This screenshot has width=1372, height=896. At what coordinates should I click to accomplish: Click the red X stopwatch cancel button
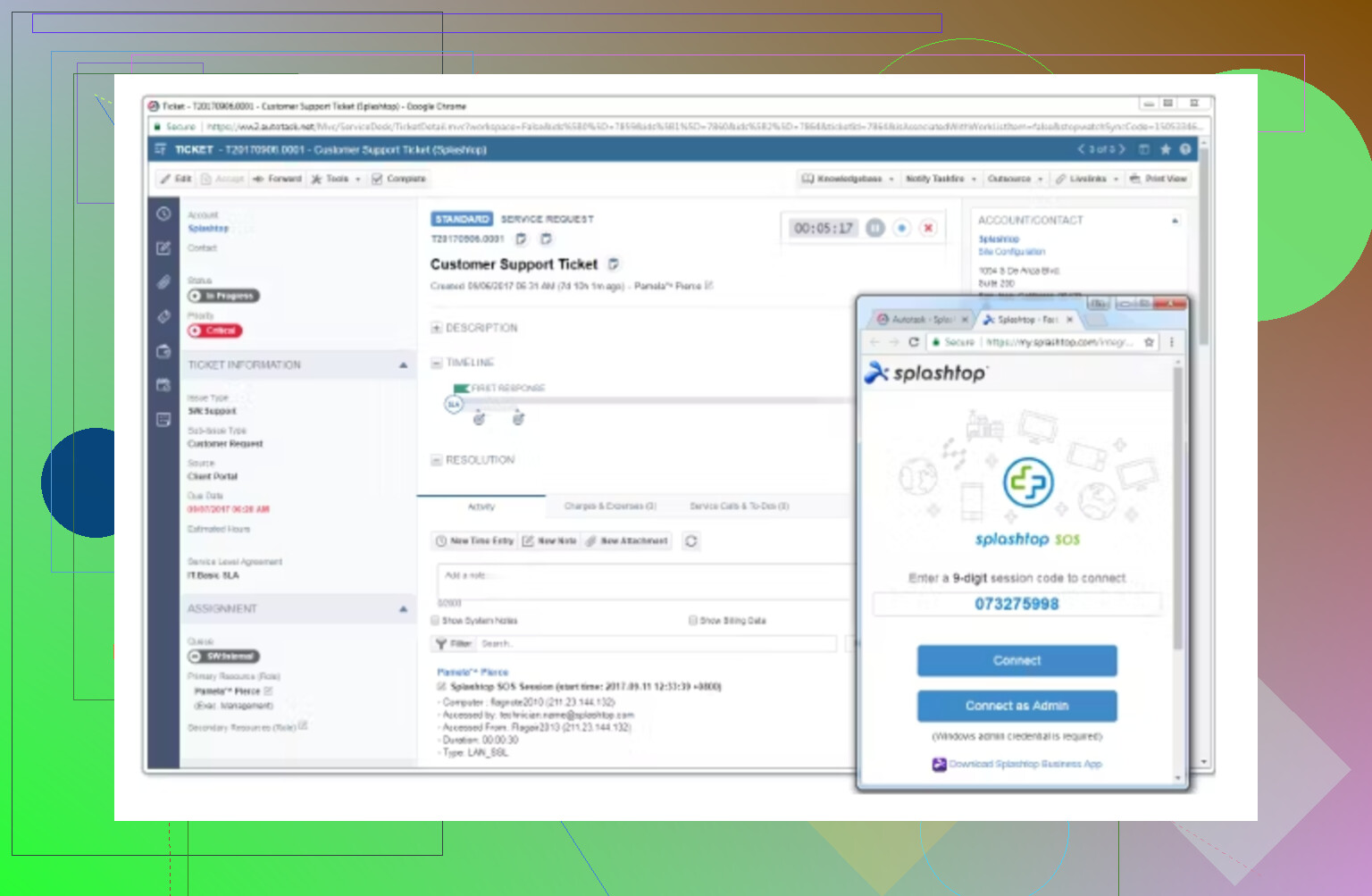tap(929, 228)
